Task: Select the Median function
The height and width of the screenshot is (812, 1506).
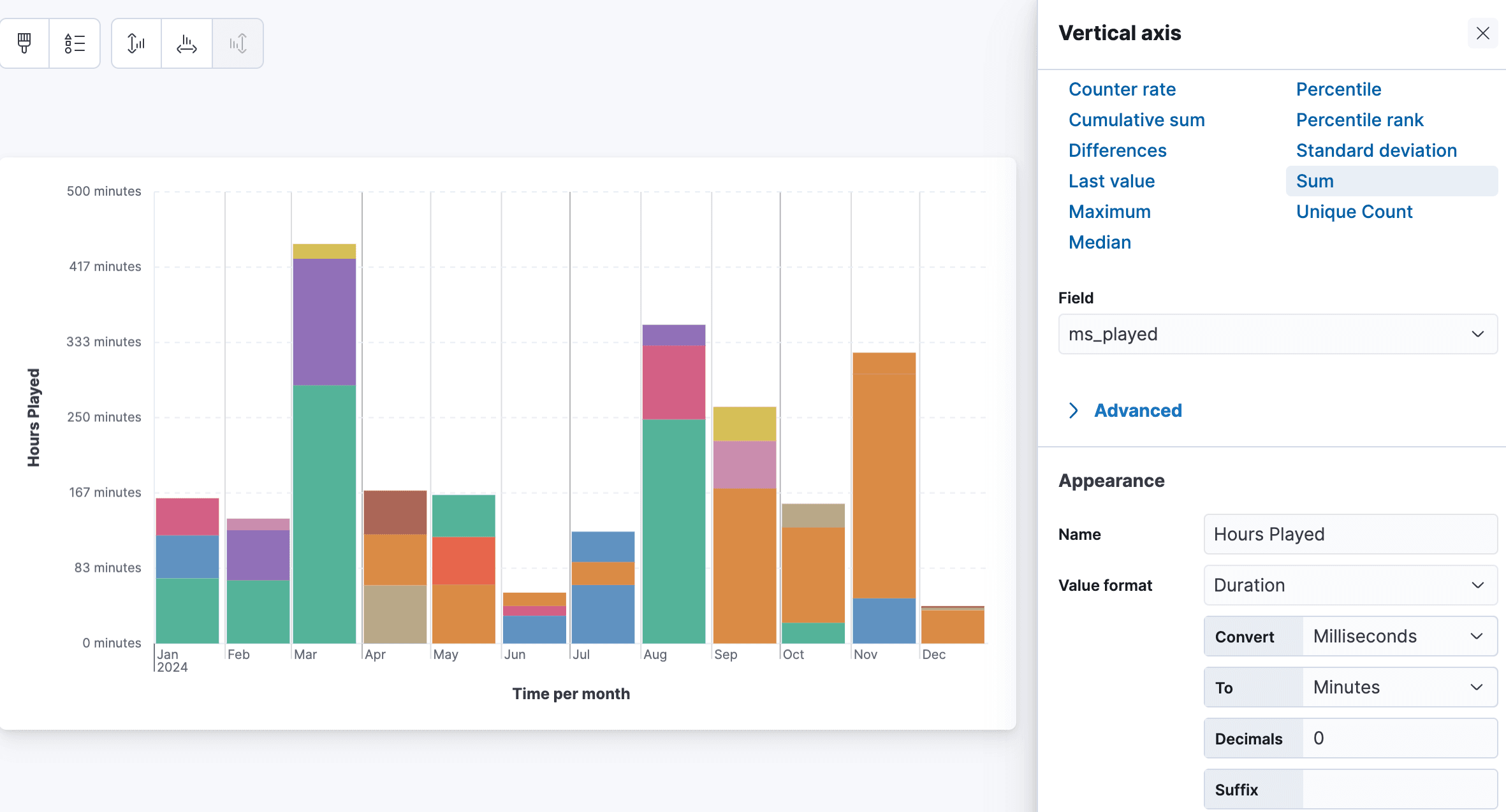Action: pos(1100,242)
